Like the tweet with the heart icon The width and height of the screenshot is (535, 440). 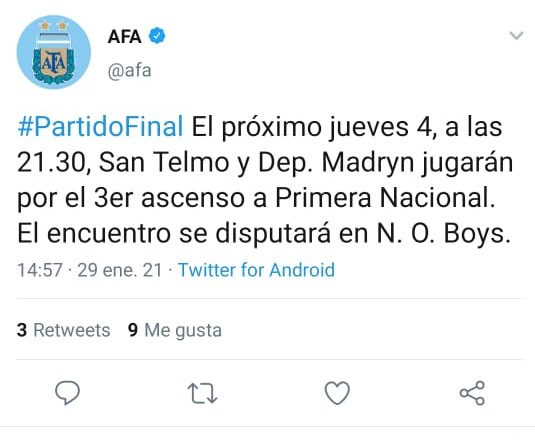click(337, 393)
